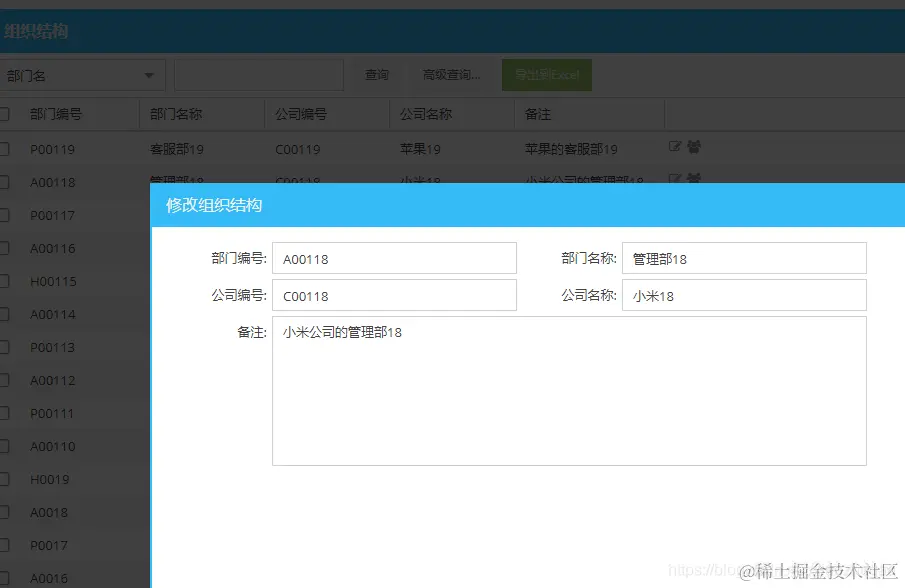Check the checkbox on row A00114
This screenshot has height=588, width=905.
pyautogui.click(x=6, y=314)
